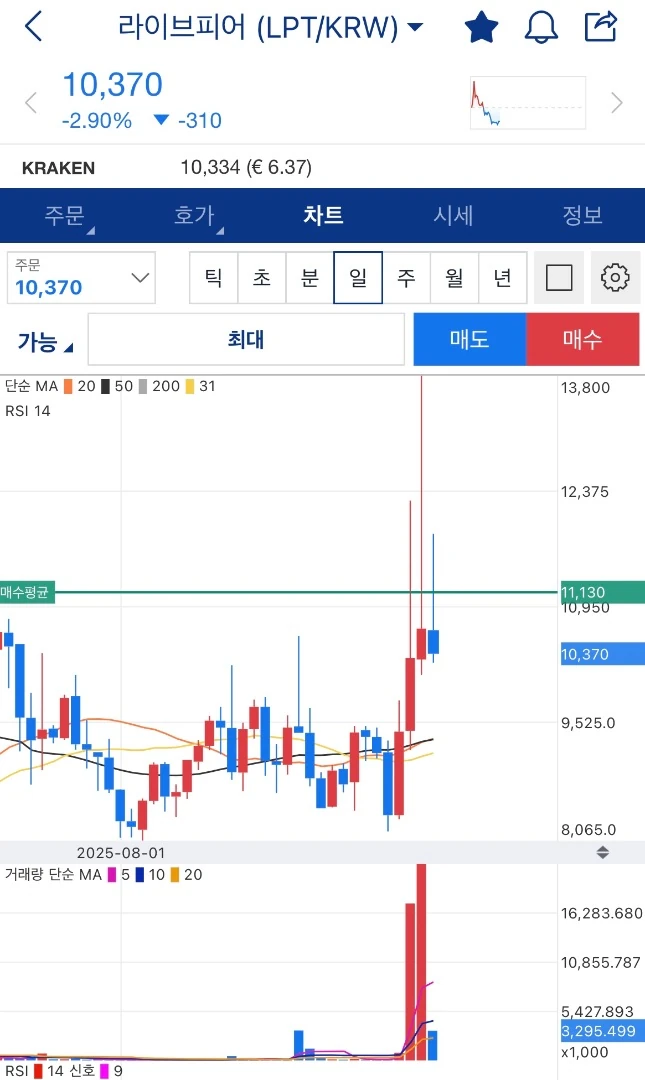The image size is (645, 1080).
Task: Tap the orange MA 20 swatch
Action: tap(68, 386)
